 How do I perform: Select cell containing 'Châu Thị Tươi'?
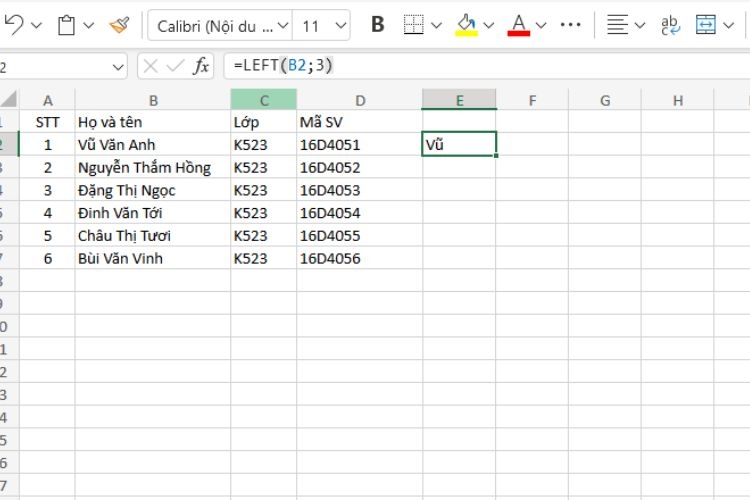[153, 235]
